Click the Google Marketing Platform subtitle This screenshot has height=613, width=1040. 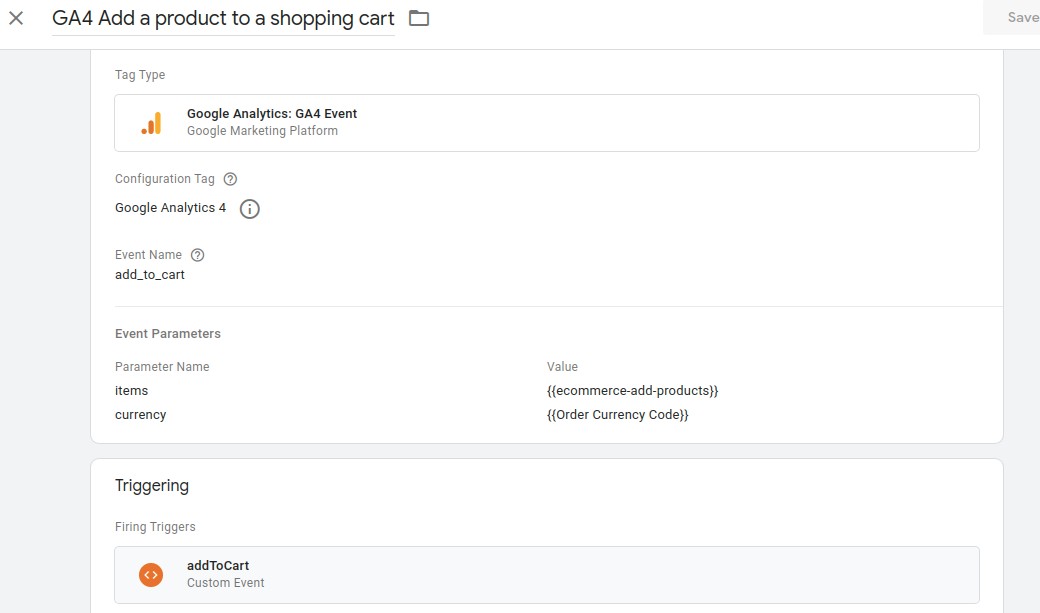pos(262,131)
